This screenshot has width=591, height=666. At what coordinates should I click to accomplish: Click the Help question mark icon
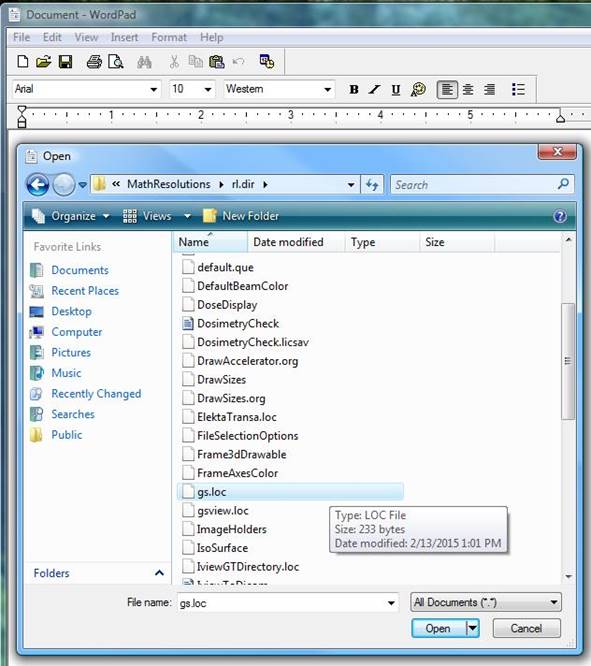(560, 217)
